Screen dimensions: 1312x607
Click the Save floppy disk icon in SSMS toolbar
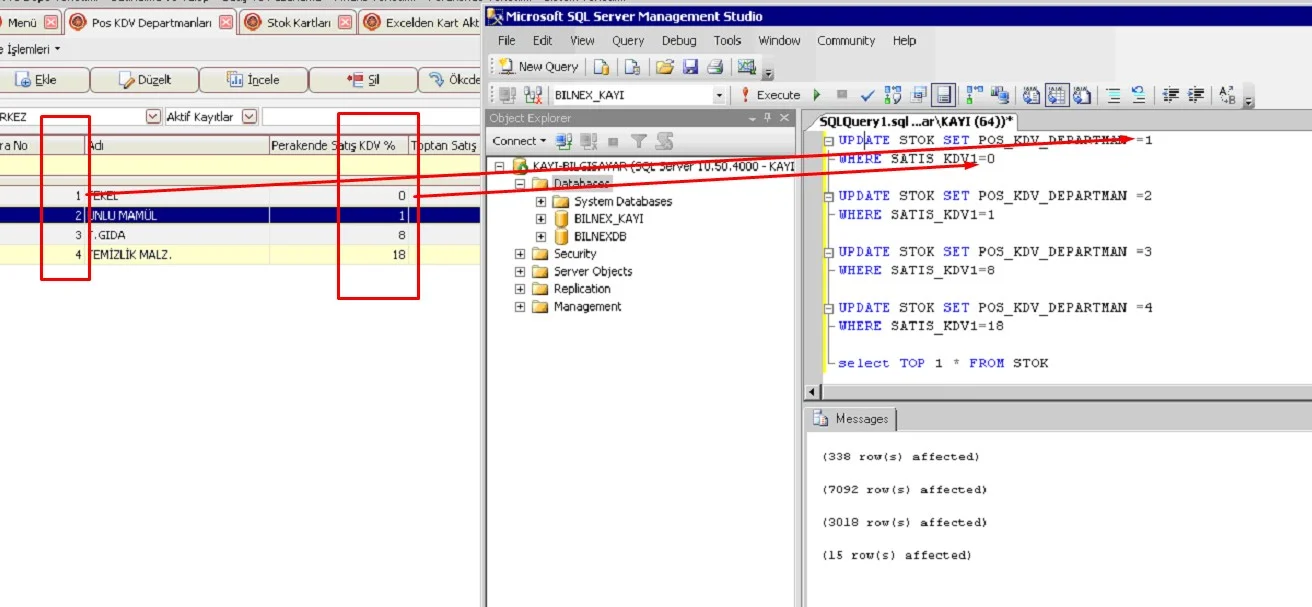click(x=690, y=67)
